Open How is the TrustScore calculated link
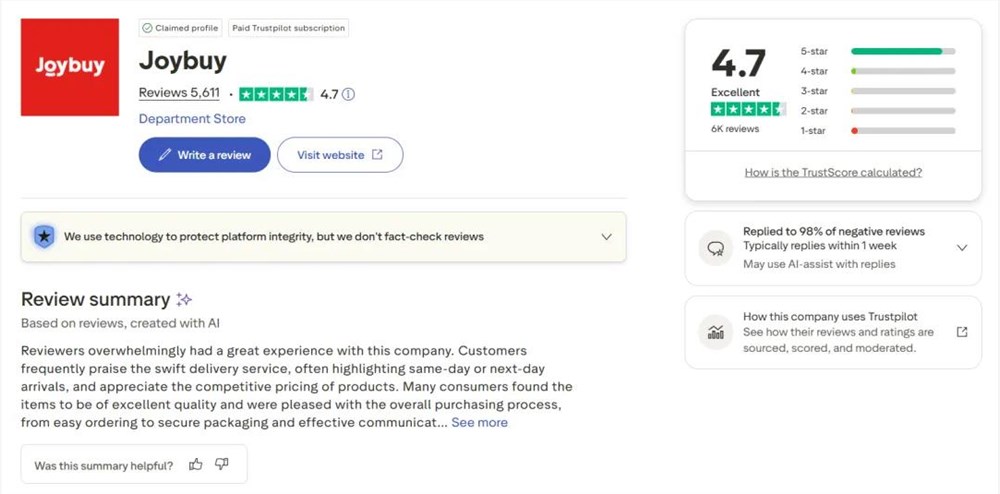The width and height of the screenshot is (1000, 494). pyautogui.click(x=833, y=172)
